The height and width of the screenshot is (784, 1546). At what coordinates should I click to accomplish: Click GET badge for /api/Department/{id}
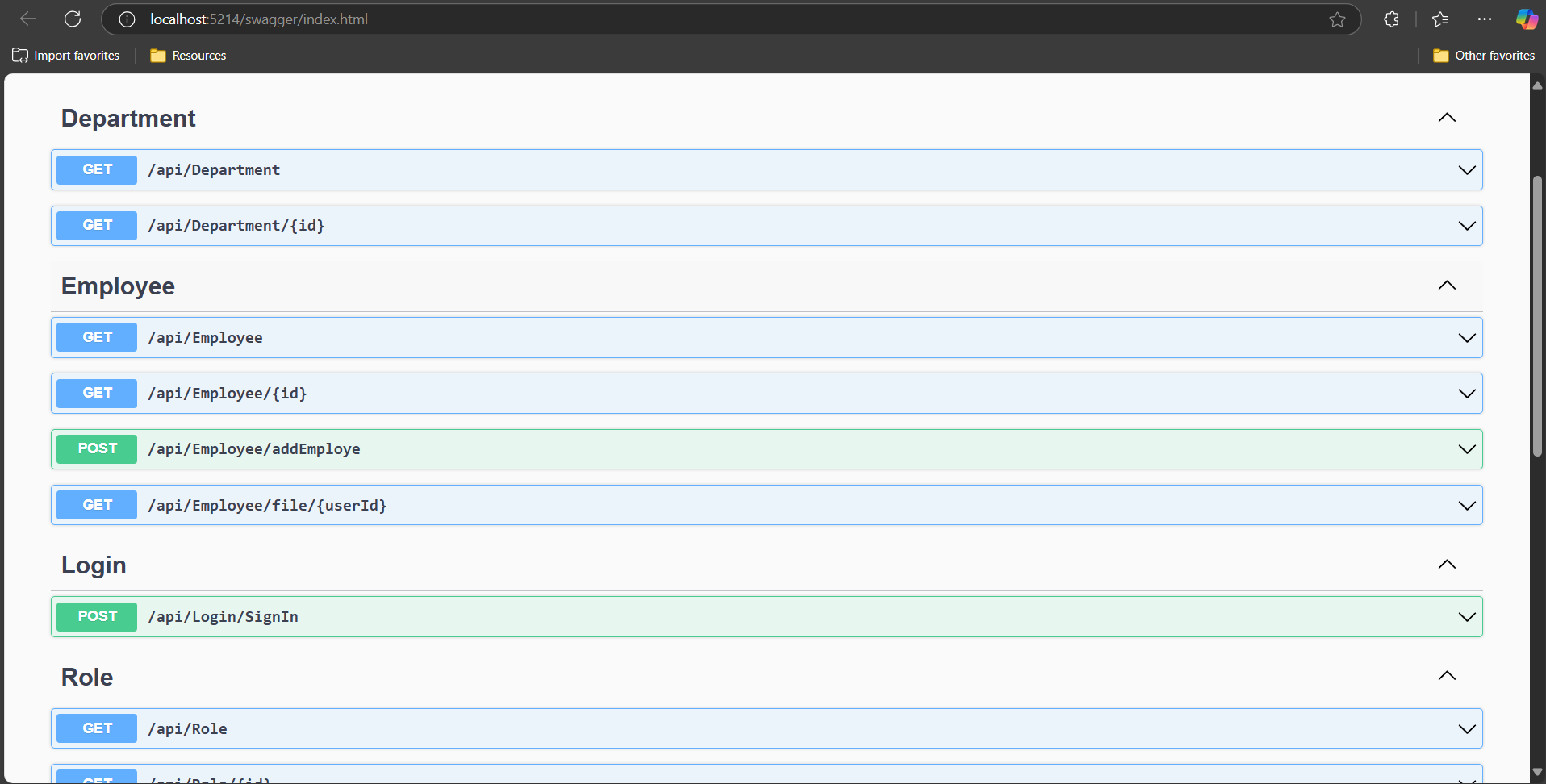pyautogui.click(x=97, y=225)
